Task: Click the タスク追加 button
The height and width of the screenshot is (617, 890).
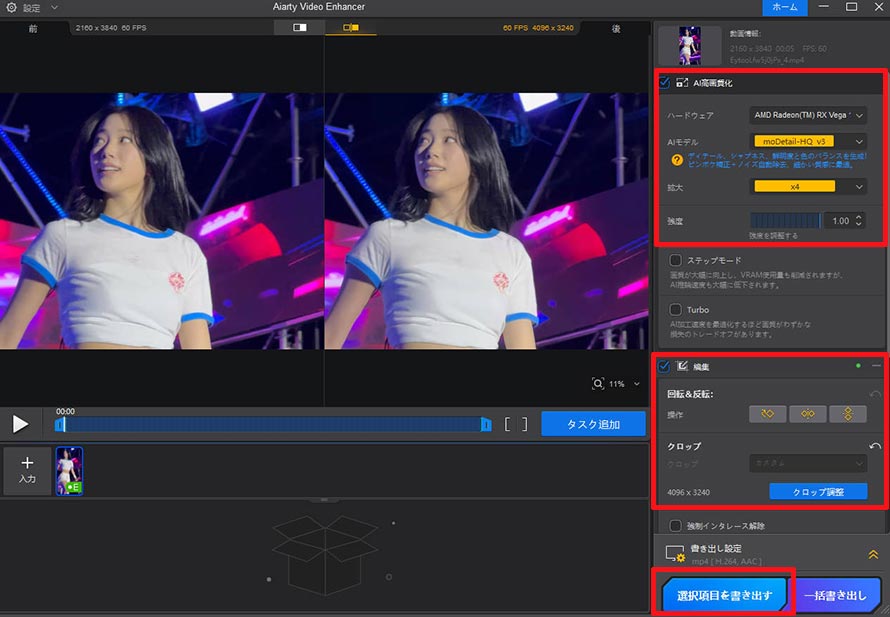Action: pos(593,424)
